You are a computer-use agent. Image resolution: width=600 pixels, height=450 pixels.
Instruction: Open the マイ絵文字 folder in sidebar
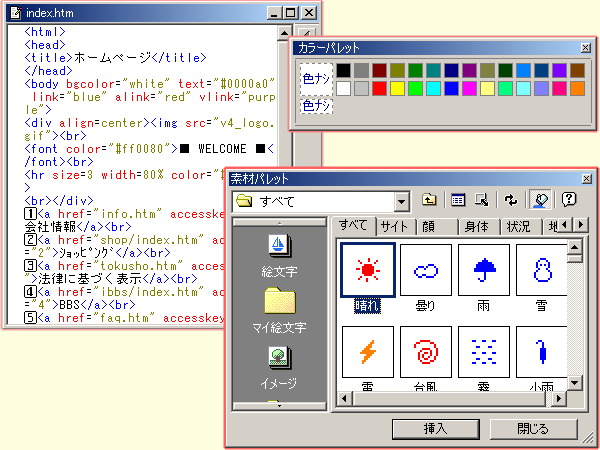tap(281, 301)
